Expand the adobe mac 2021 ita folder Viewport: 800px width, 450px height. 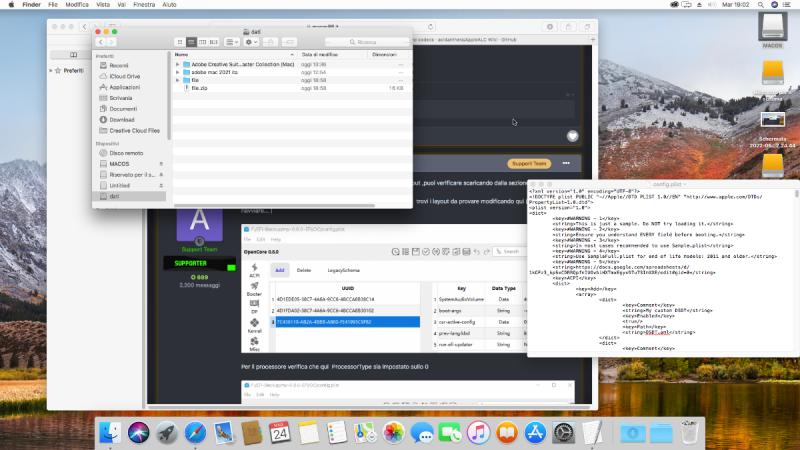coord(178,72)
